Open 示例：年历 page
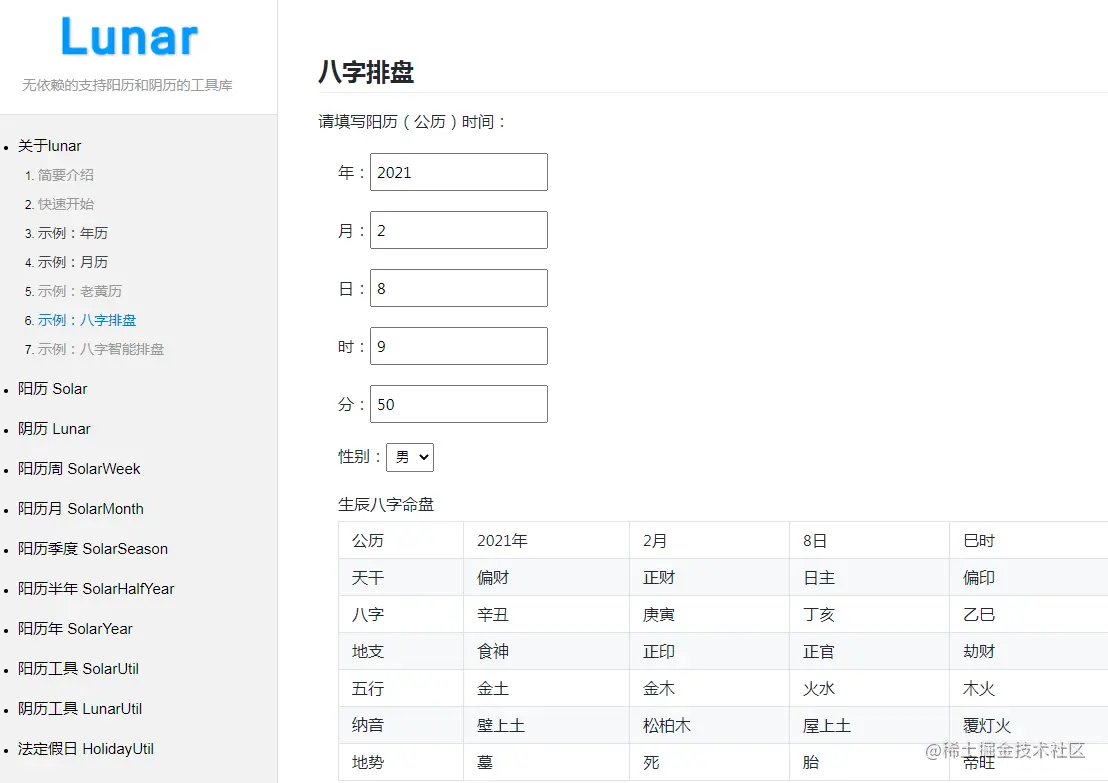 pos(73,232)
